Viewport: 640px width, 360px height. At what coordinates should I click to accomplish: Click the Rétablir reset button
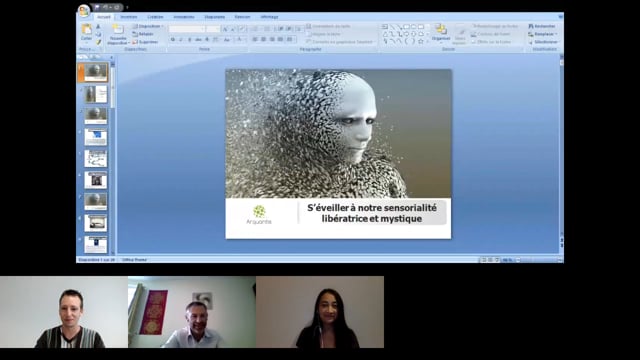[143, 34]
